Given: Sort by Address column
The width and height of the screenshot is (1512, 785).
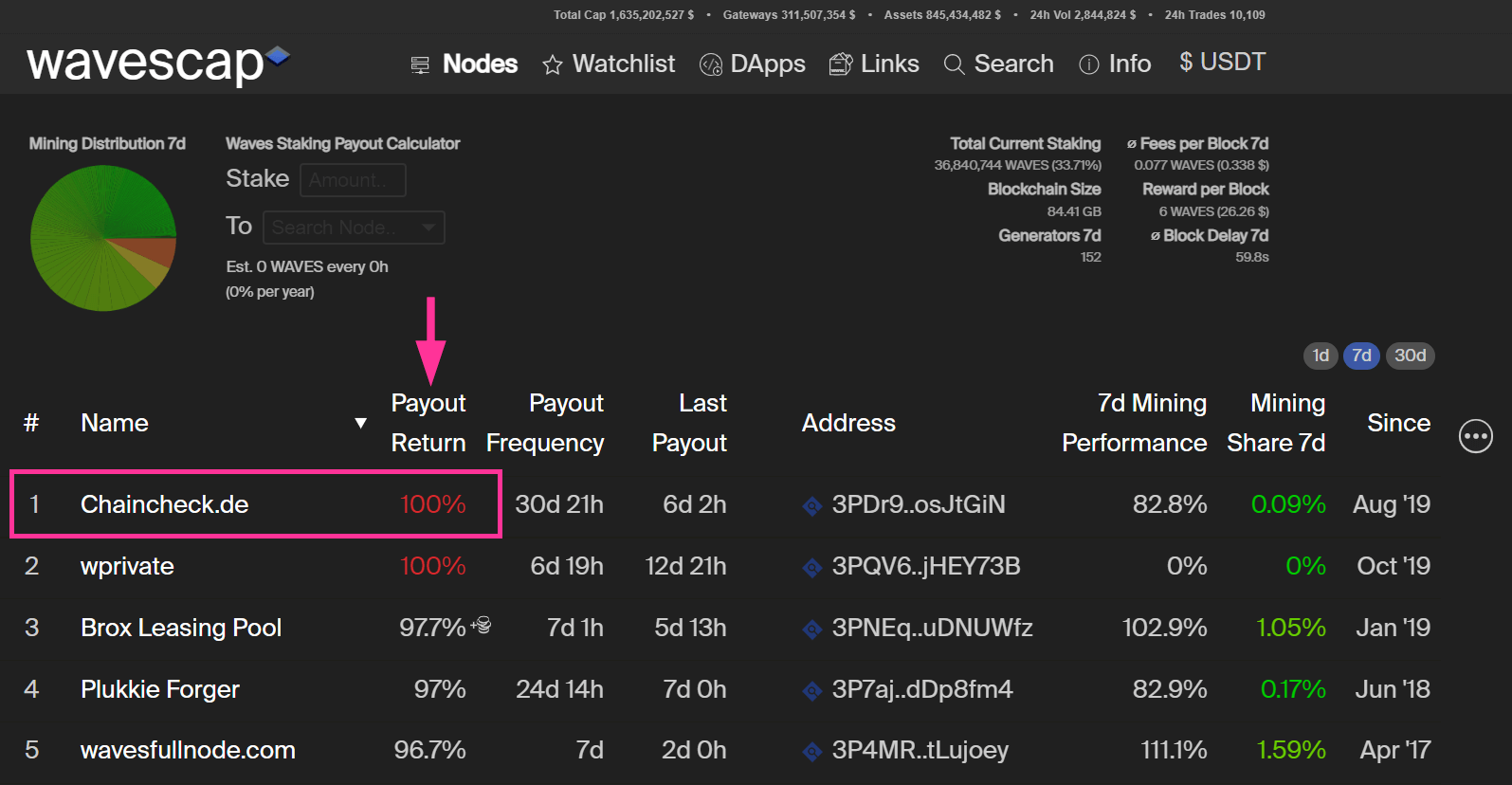Looking at the screenshot, I should [848, 423].
